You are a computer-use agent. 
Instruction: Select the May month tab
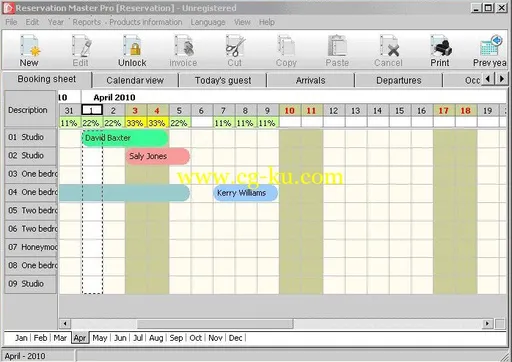pos(100,338)
